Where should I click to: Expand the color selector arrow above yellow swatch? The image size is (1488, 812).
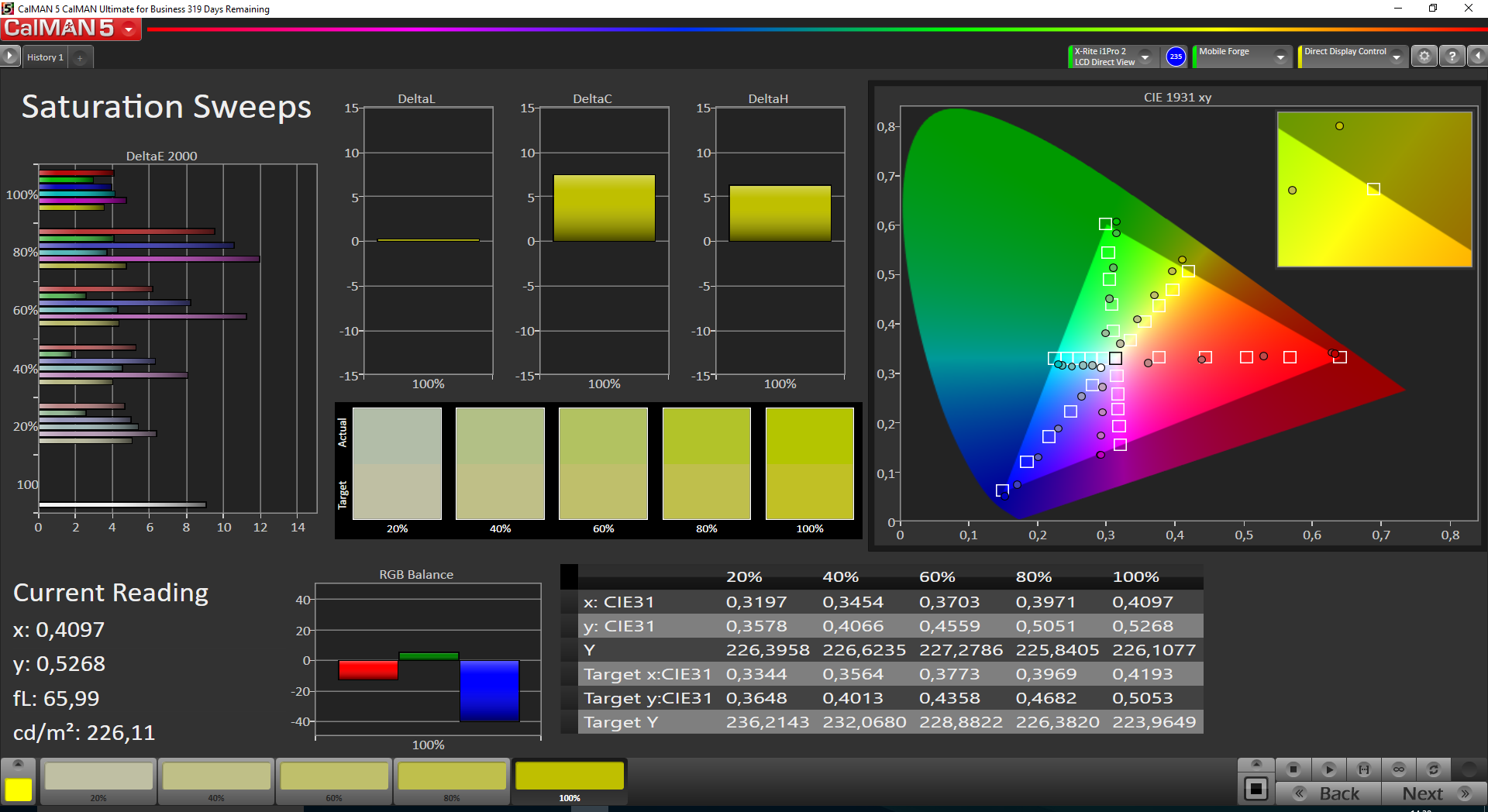18,764
